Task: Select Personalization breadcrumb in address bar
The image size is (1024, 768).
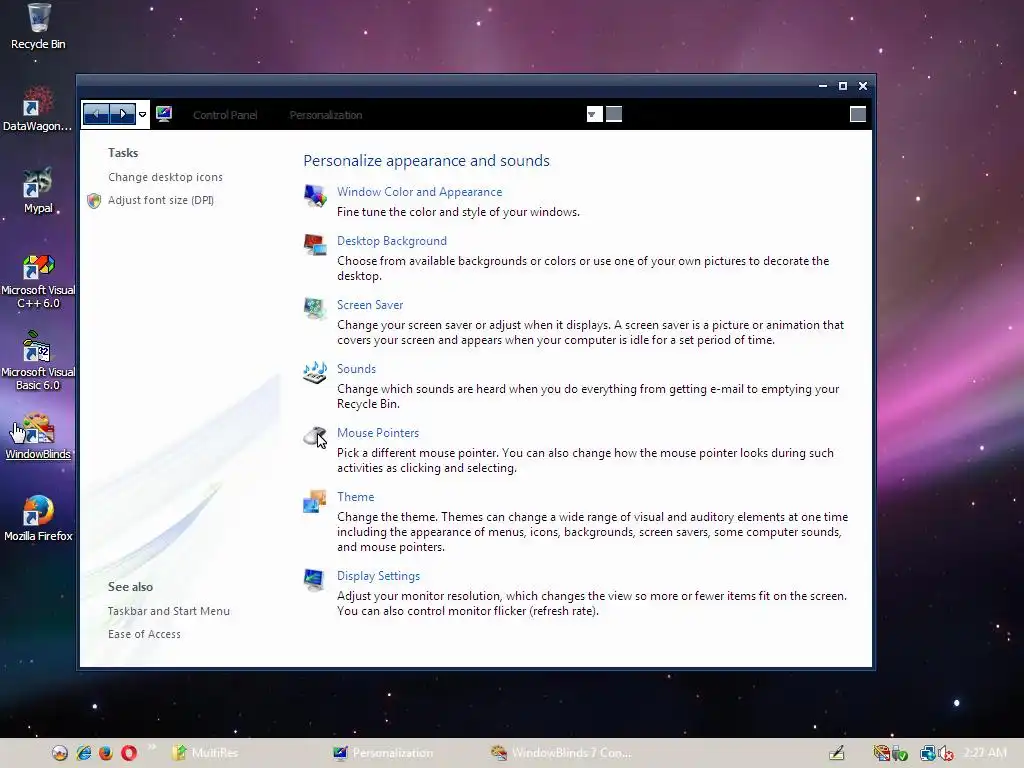Action: [326, 115]
